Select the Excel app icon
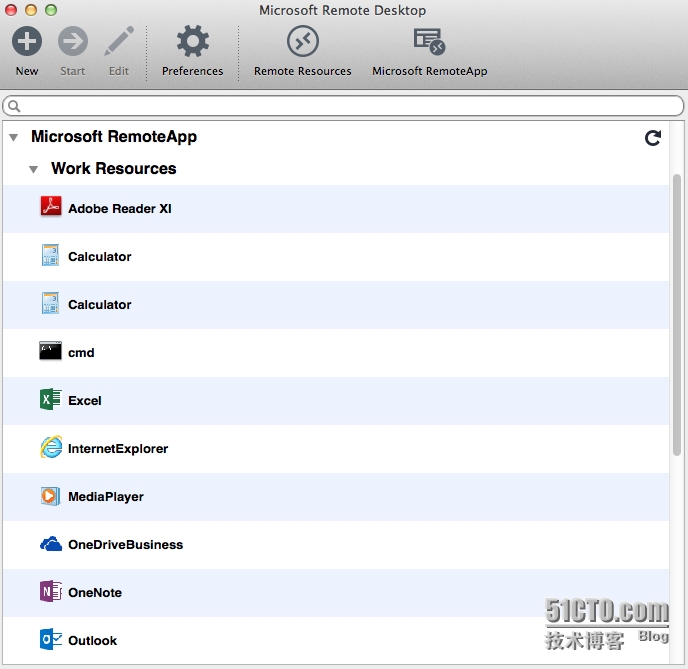 click(50, 399)
